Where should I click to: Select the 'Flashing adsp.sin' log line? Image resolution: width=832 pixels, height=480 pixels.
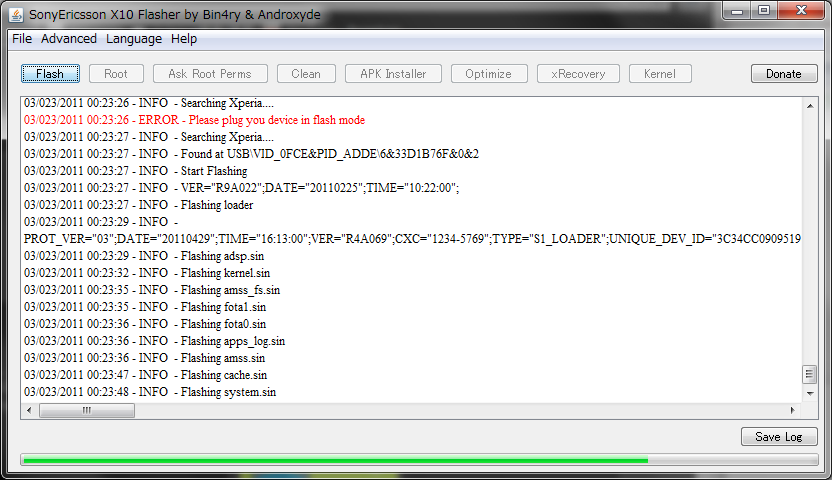(144, 256)
